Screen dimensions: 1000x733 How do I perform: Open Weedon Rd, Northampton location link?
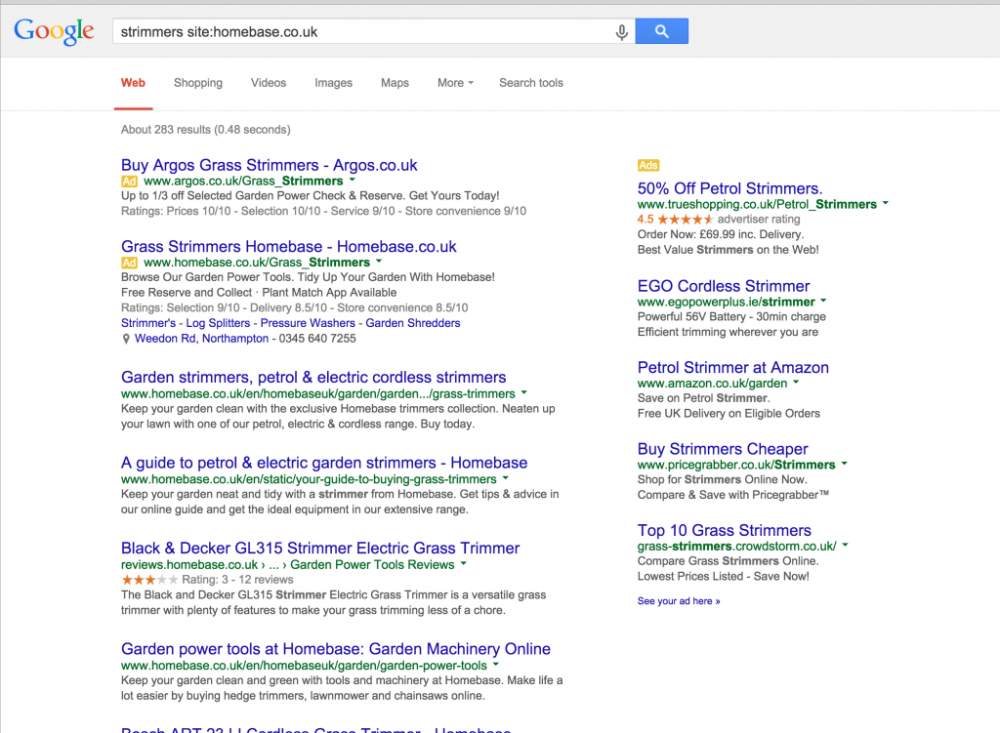202,339
